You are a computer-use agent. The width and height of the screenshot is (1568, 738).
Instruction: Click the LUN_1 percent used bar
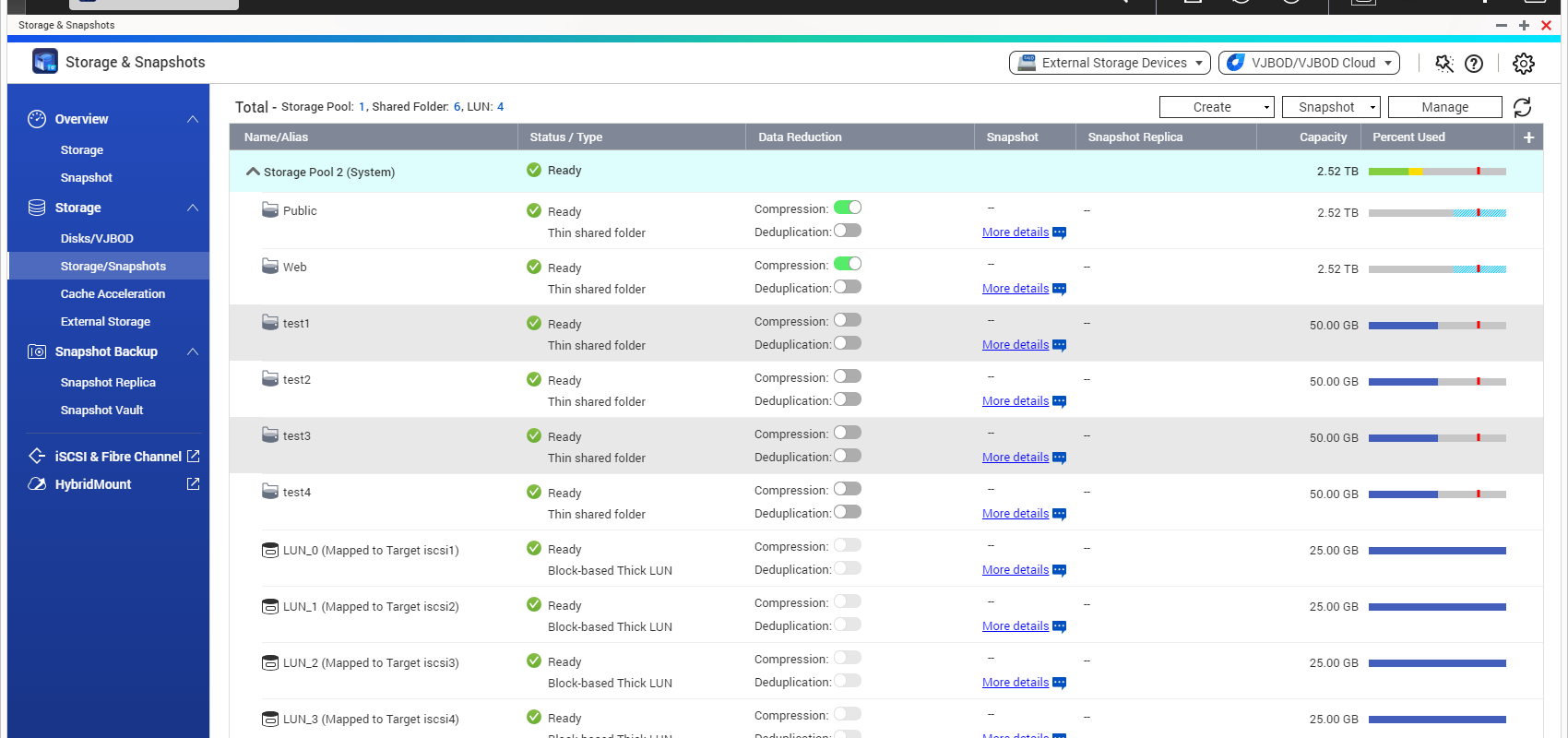1437,607
